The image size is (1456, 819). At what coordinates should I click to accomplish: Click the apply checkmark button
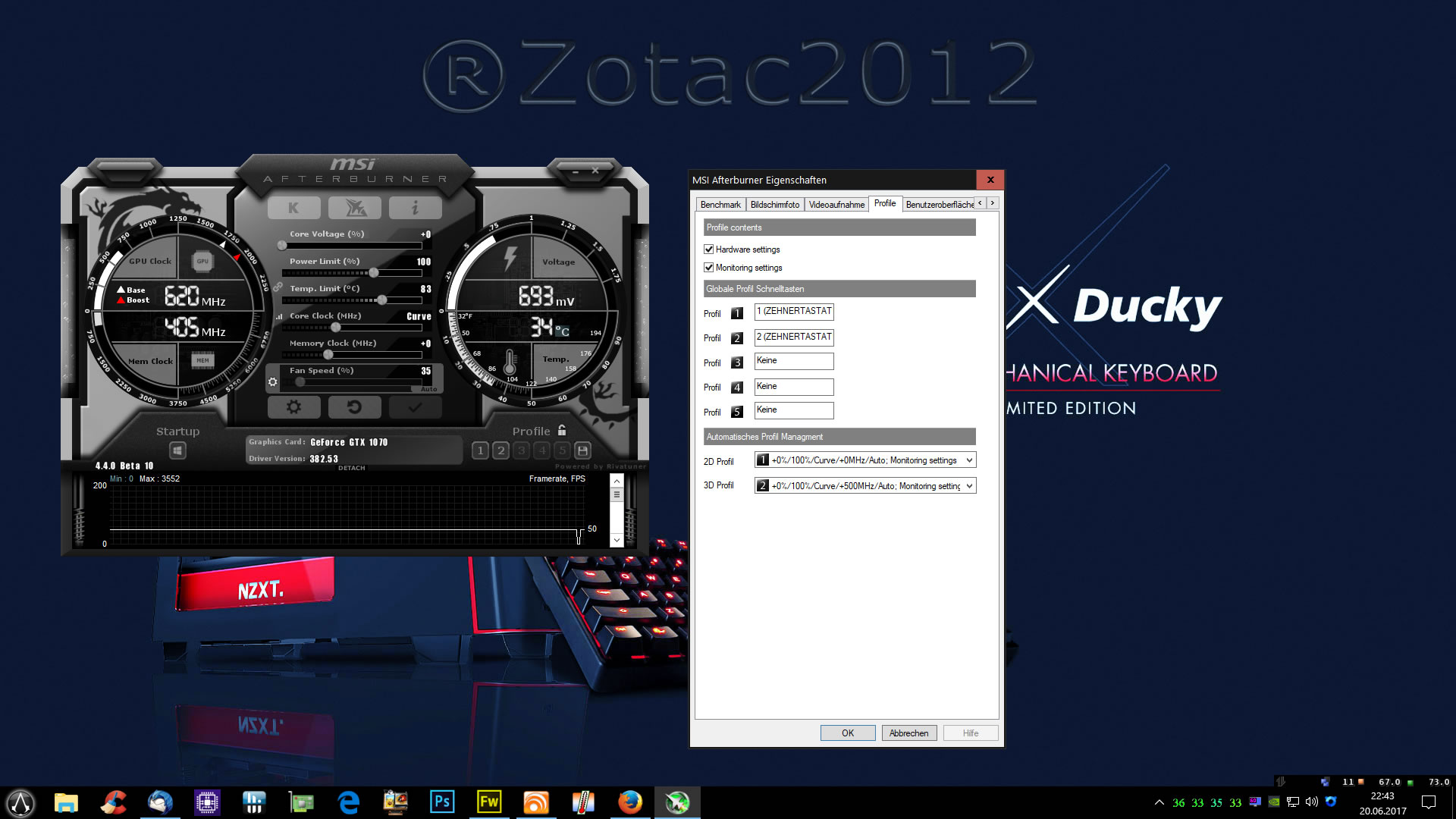point(415,407)
